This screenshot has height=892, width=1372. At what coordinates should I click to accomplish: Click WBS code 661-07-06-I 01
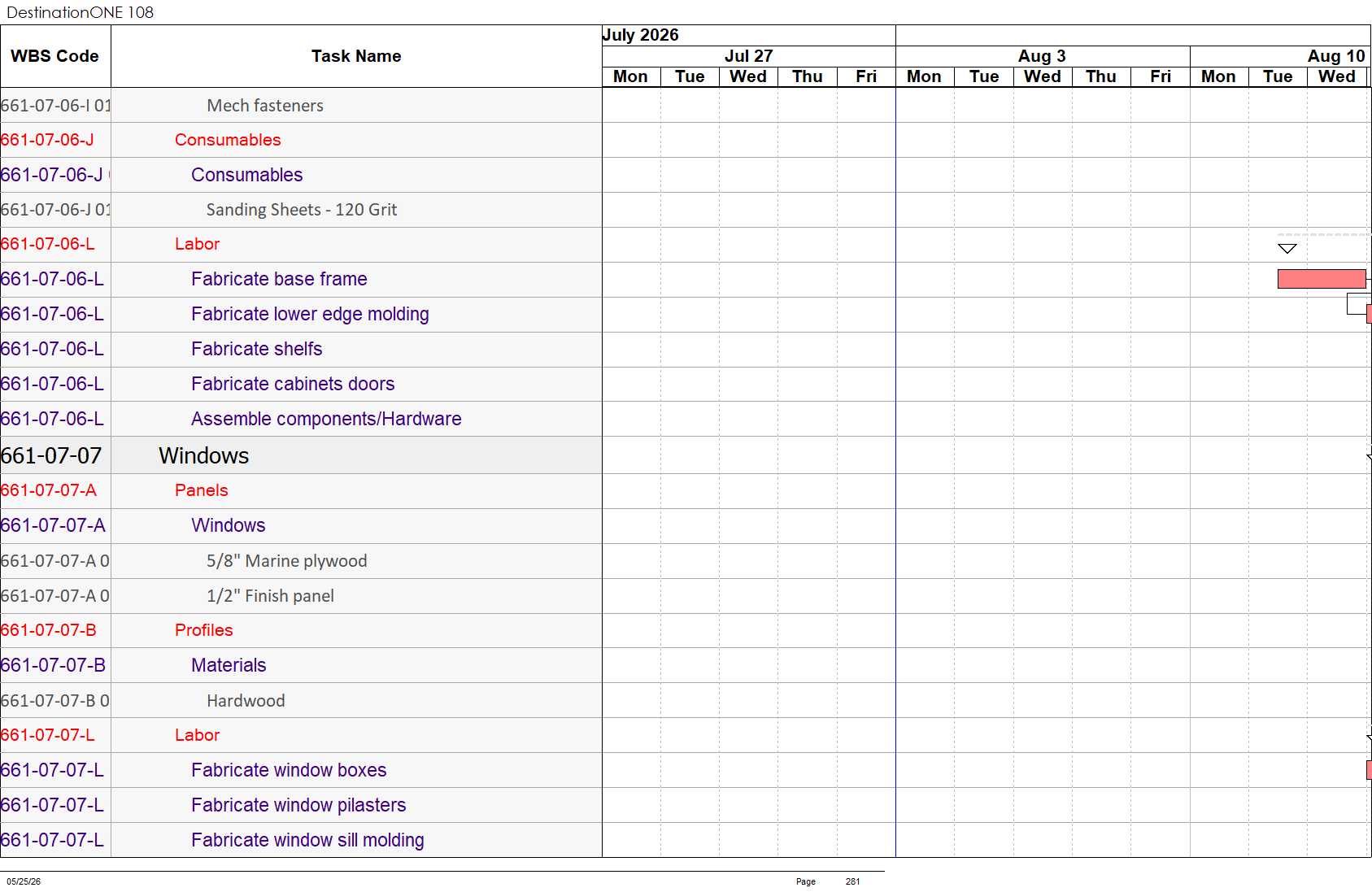pyautogui.click(x=55, y=106)
